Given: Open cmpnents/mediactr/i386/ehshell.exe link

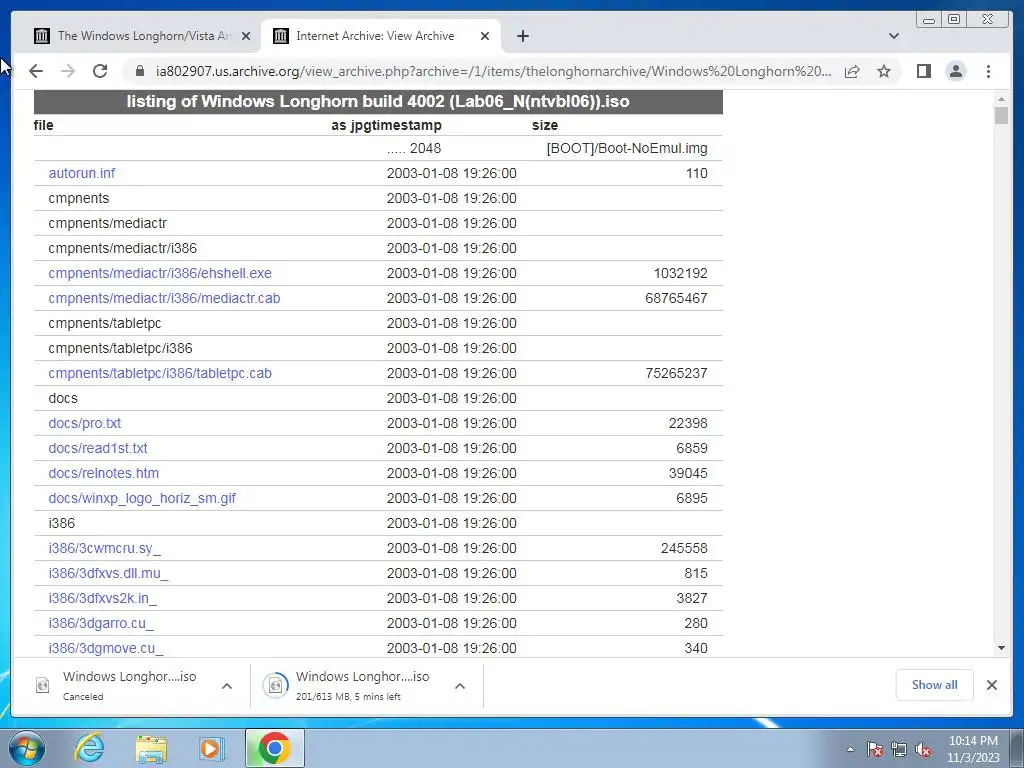Looking at the screenshot, I should (160, 273).
